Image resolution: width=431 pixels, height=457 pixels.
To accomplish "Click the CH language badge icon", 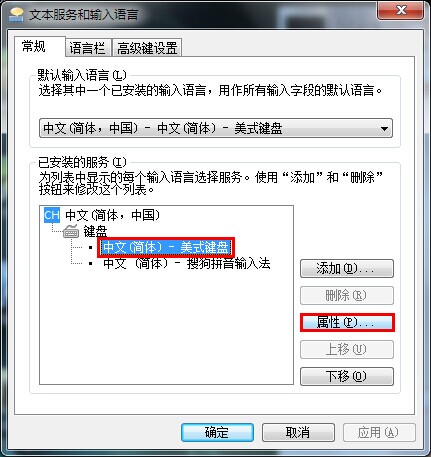I will [x=52, y=215].
